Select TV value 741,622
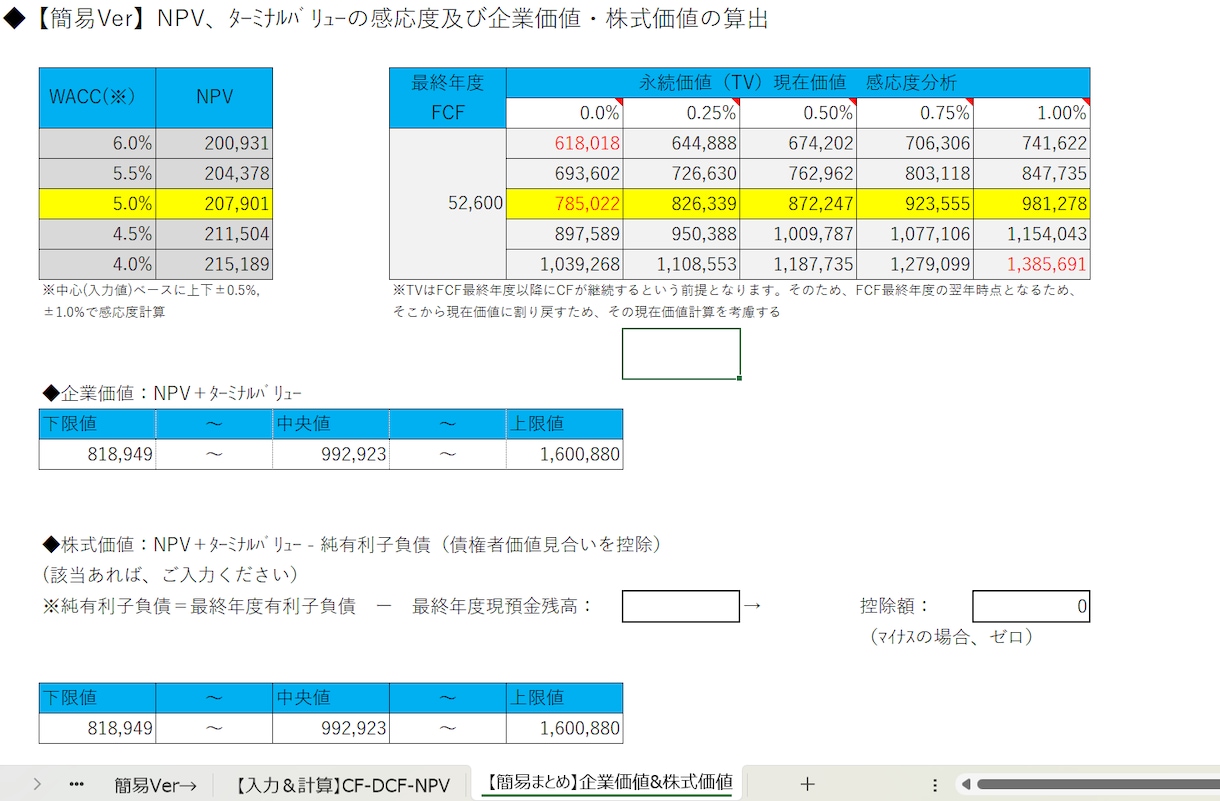The height and width of the screenshot is (801, 1220). pos(1032,143)
